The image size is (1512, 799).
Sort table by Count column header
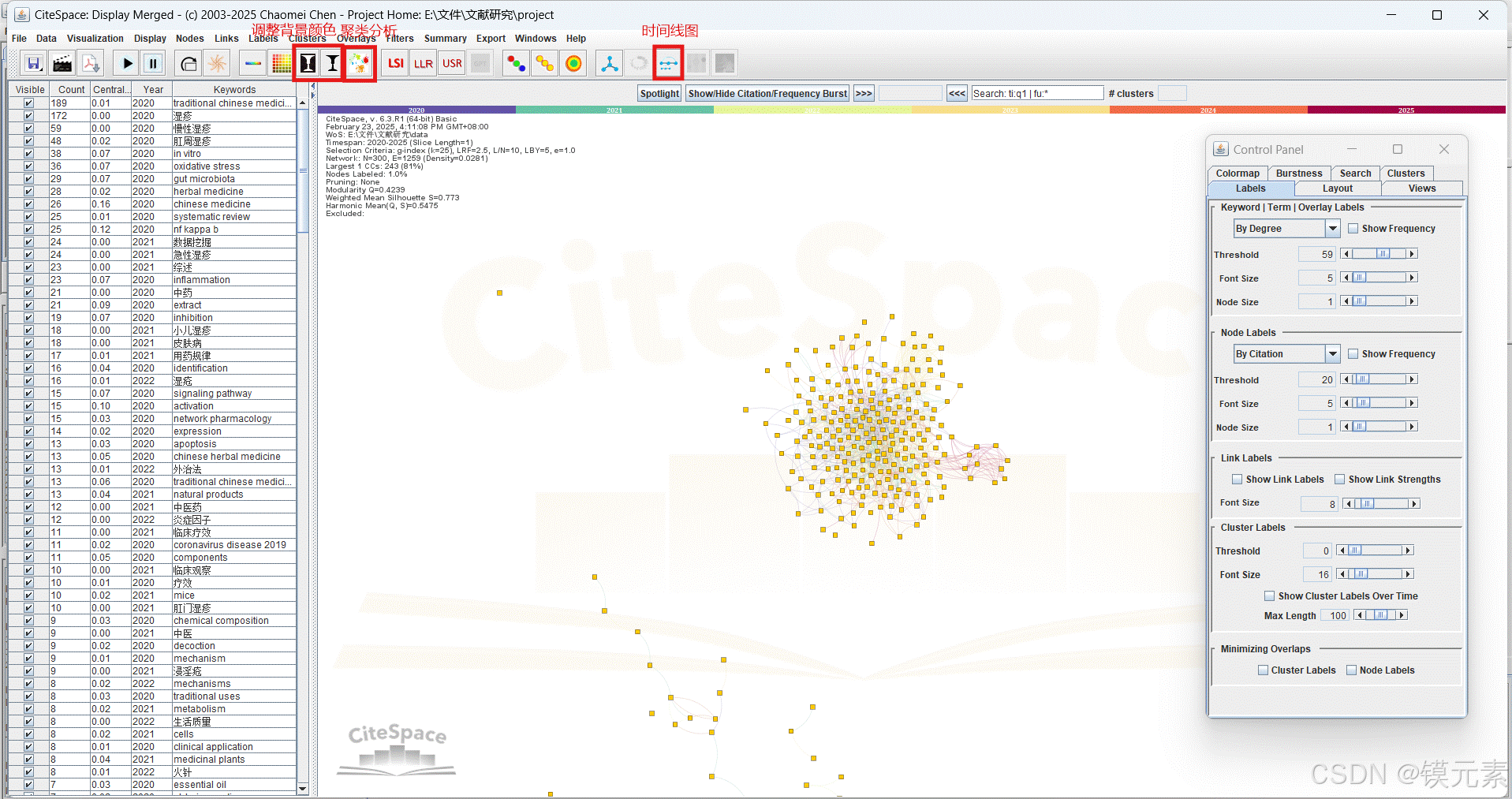(x=71, y=90)
